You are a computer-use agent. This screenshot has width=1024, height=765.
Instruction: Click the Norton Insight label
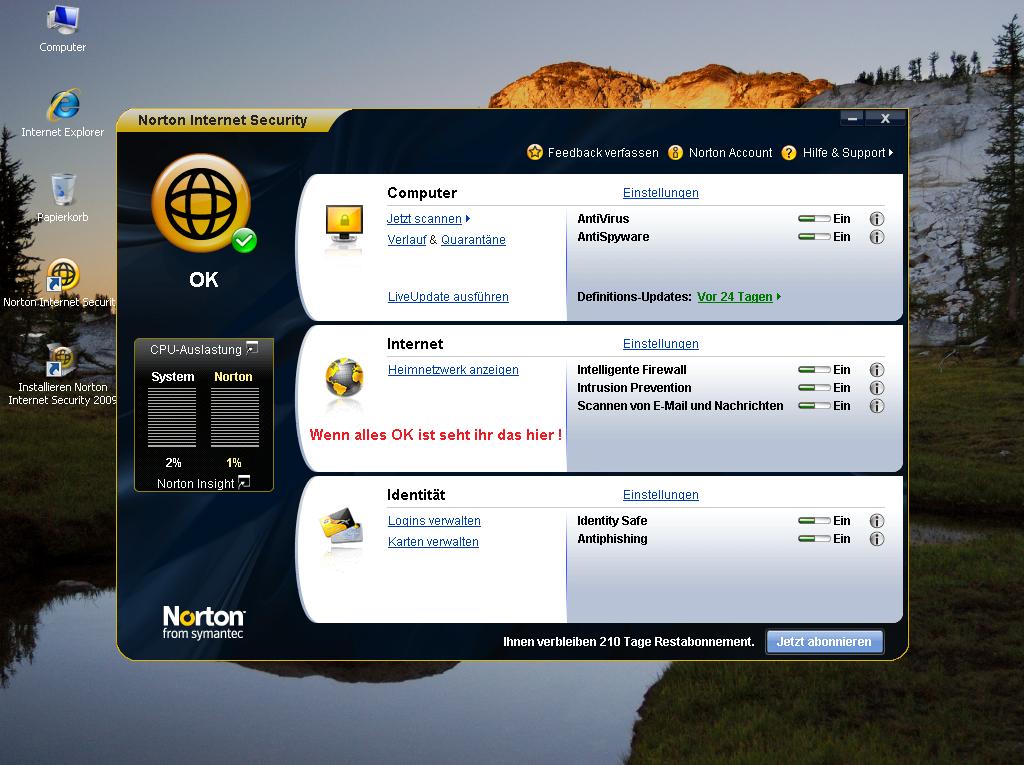click(x=195, y=483)
